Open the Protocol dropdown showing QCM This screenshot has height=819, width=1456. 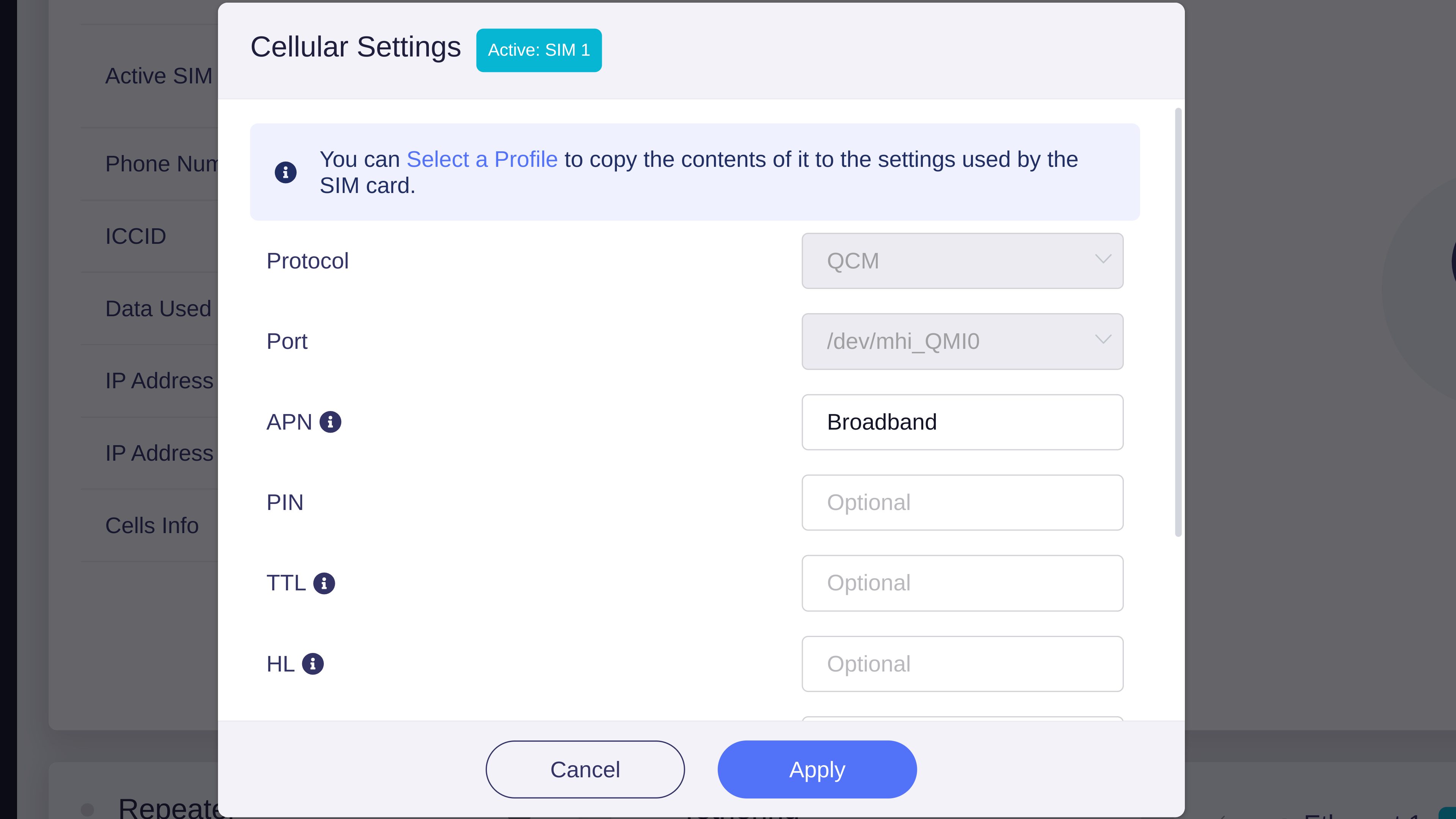click(x=962, y=261)
